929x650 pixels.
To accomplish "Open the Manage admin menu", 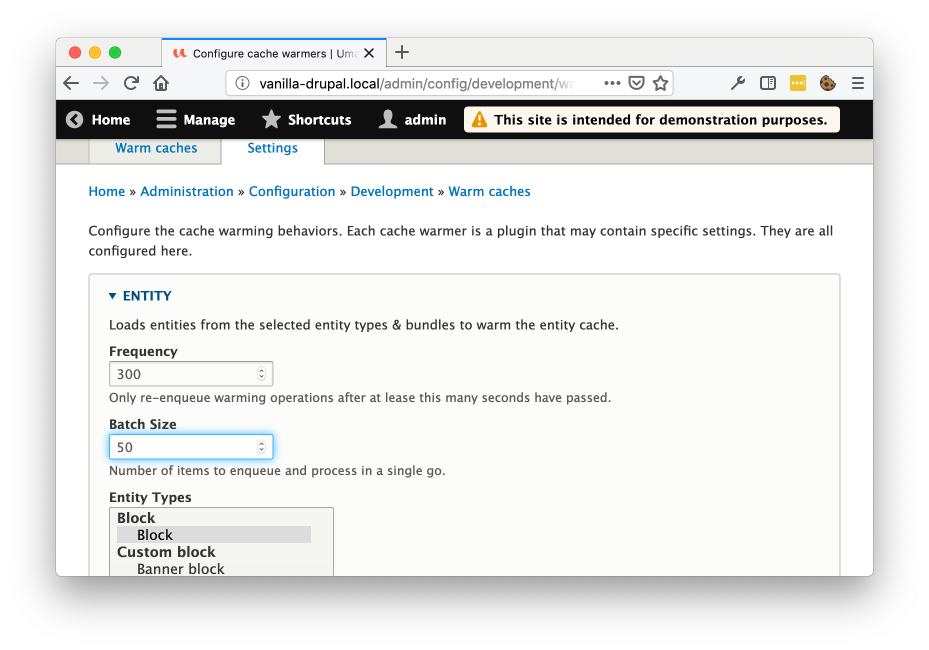I will 196,120.
